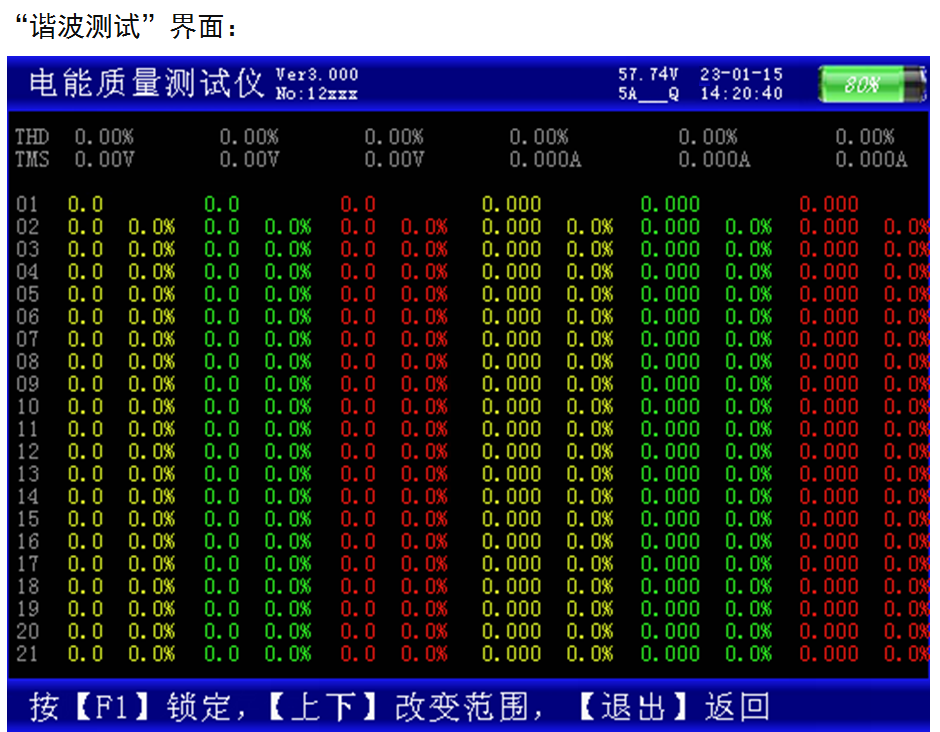Viewport: 940px width, 732px height.
Task: Click the first THD 0.00% value
Action: (x=104, y=137)
